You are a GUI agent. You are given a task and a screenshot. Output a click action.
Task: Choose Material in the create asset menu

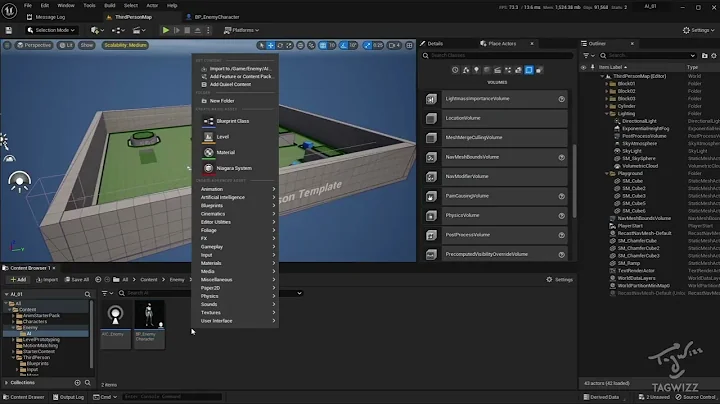(x=234, y=152)
